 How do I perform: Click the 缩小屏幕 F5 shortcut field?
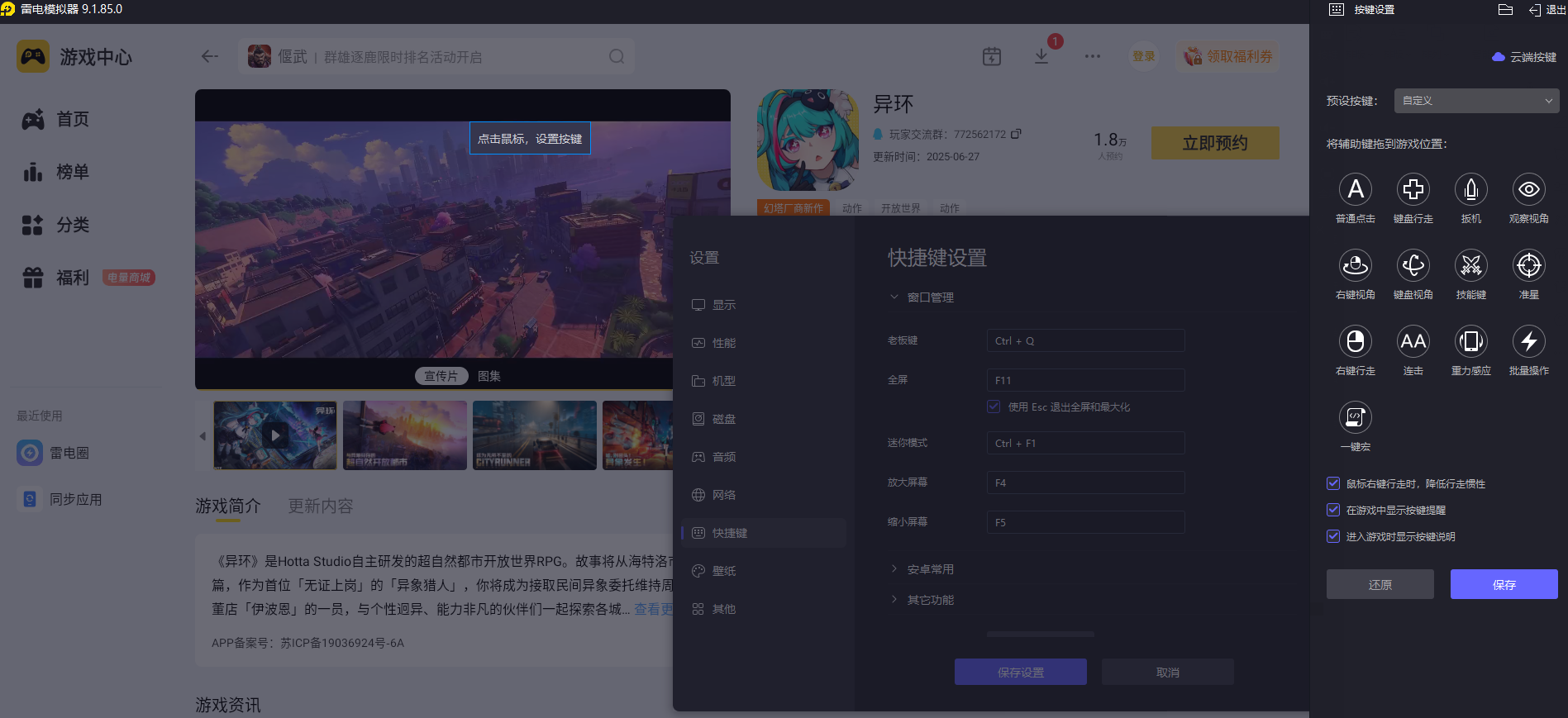tap(1086, 522)
